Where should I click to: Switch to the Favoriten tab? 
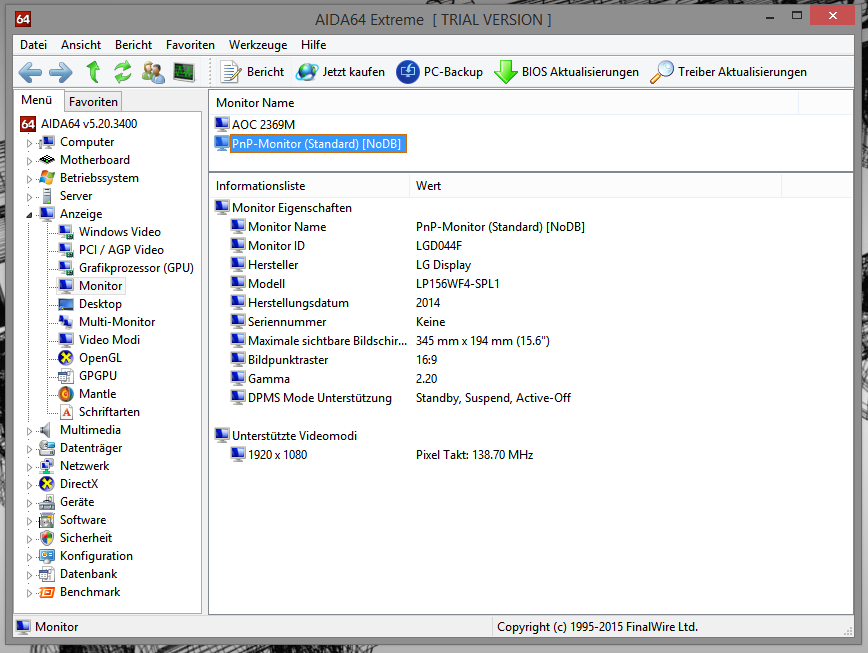tap(93, 102)
